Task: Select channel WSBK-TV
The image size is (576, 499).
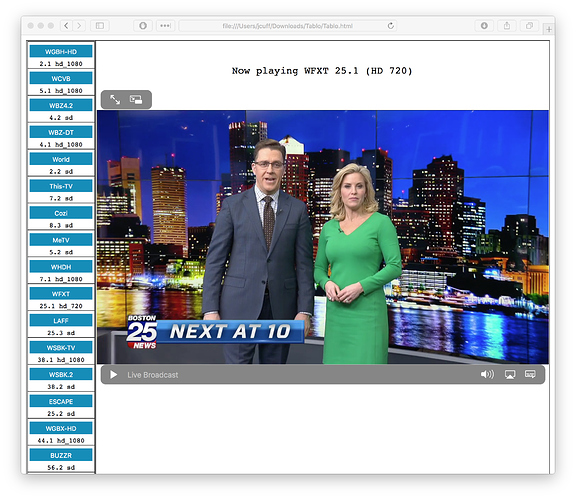Action: coord(61,347)
